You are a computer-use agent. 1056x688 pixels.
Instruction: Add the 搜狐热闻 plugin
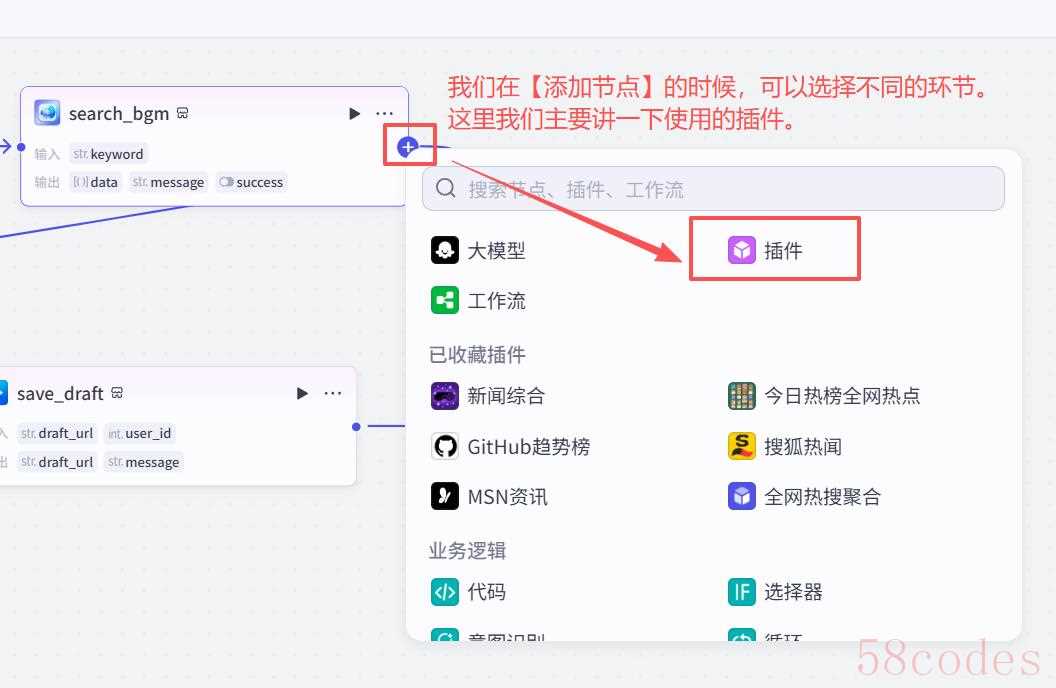[x=785, y=446]
